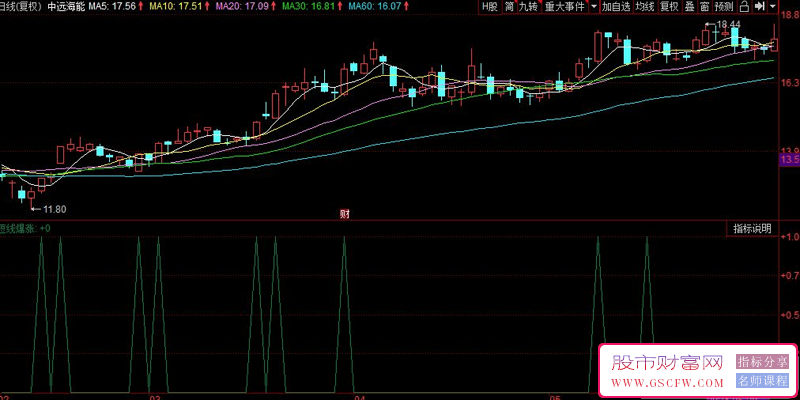Switch to 简 simplified view
The width and height of the screenshot is (800, 400).
point(509,7)
